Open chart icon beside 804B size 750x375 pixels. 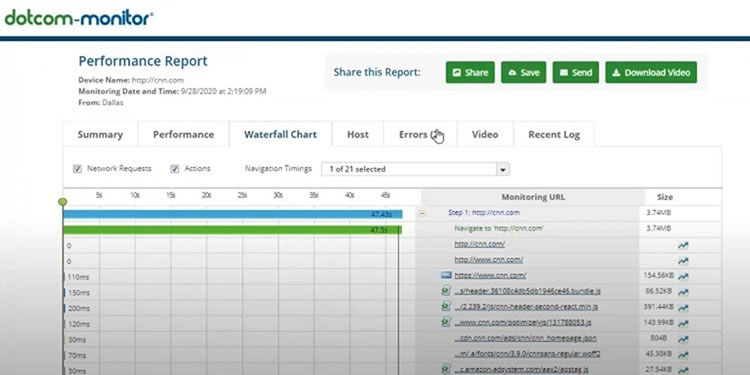tap(683, 339)
